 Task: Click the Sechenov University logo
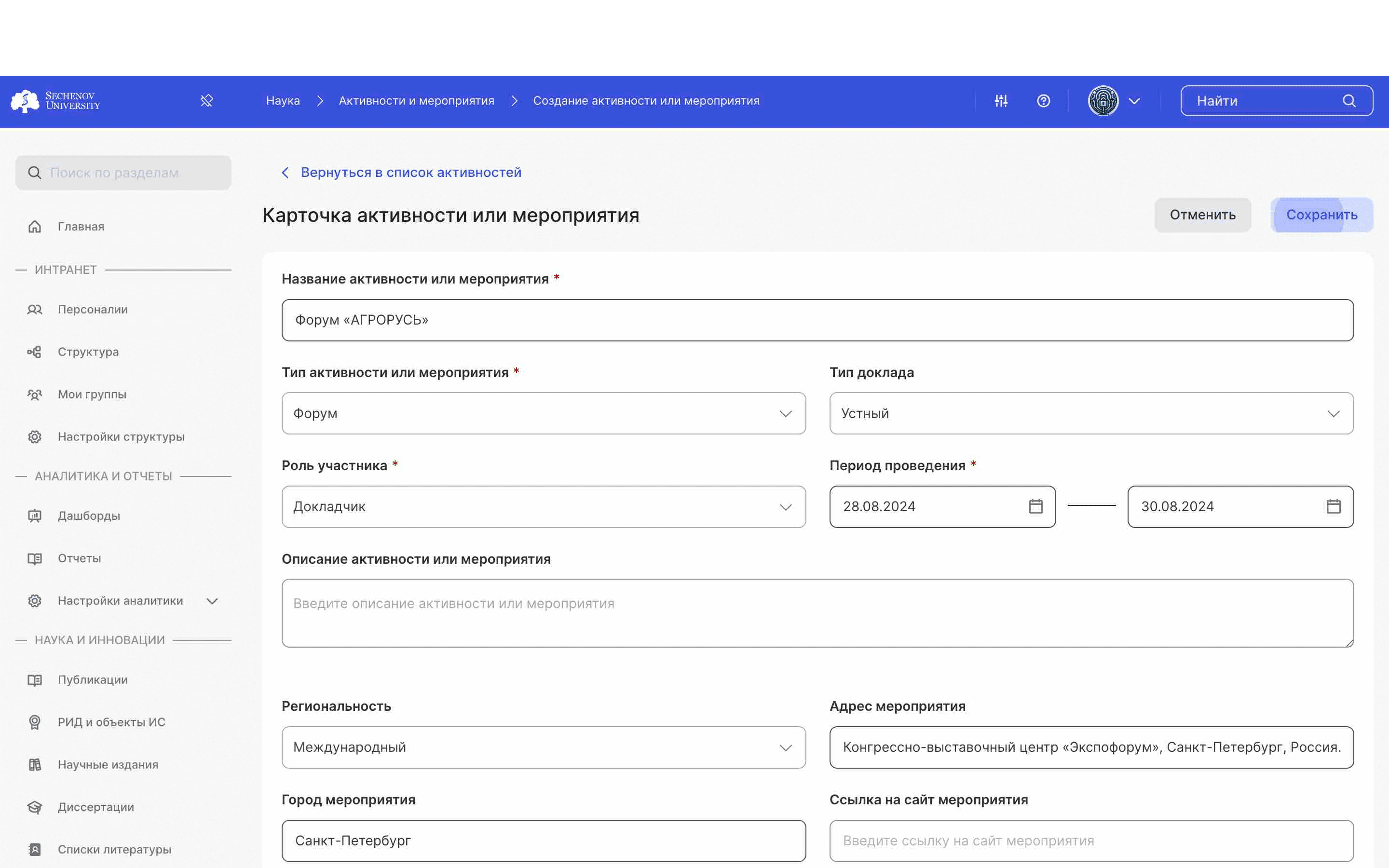55,101
